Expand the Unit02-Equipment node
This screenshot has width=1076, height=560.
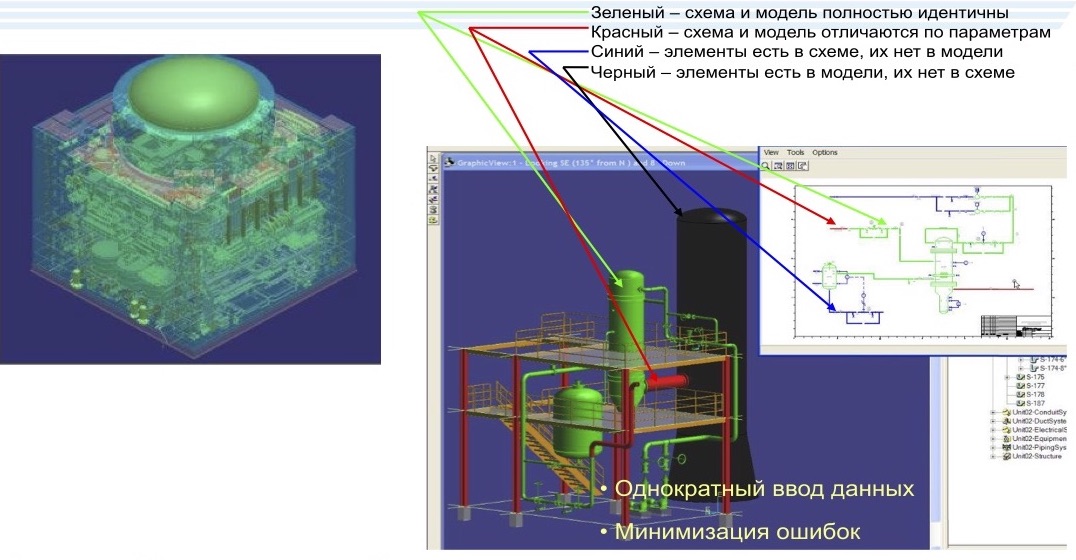coord(993,439)
